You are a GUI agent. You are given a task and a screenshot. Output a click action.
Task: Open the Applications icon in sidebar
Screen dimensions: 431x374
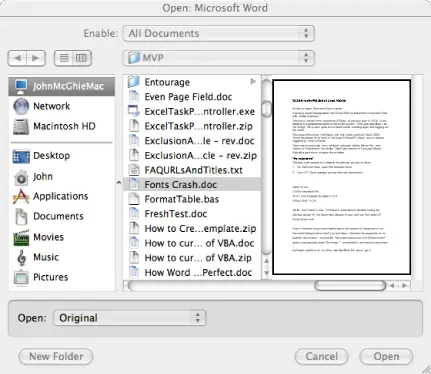point(21,196)
